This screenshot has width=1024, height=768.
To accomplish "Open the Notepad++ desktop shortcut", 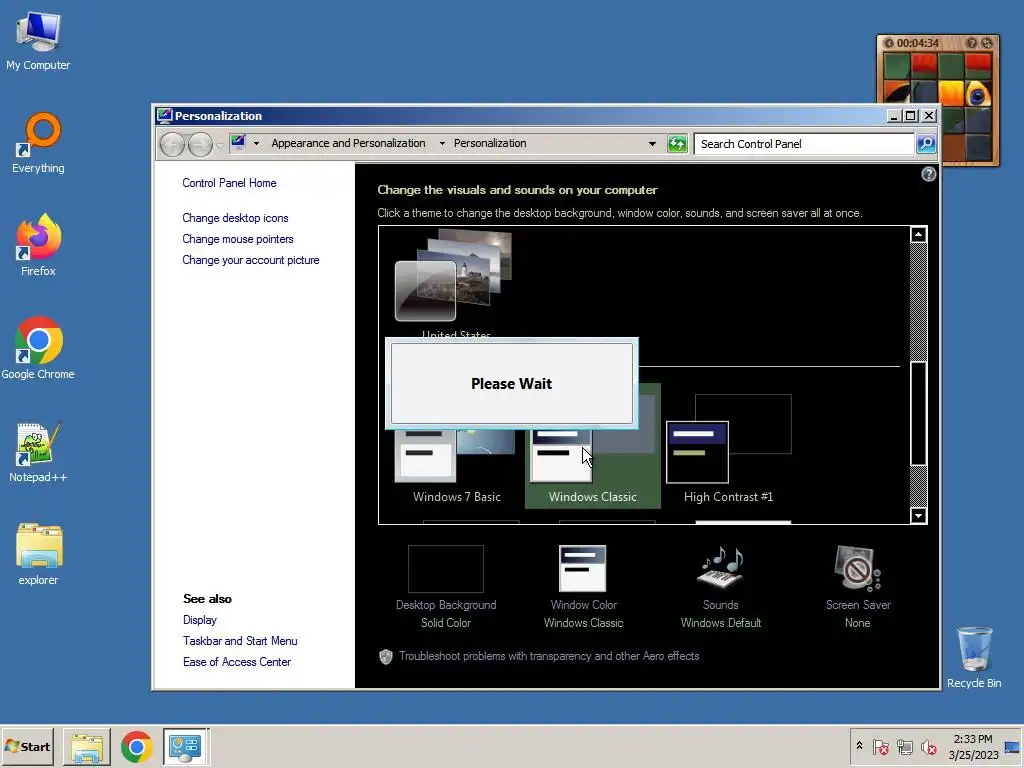I will point(38,451).
